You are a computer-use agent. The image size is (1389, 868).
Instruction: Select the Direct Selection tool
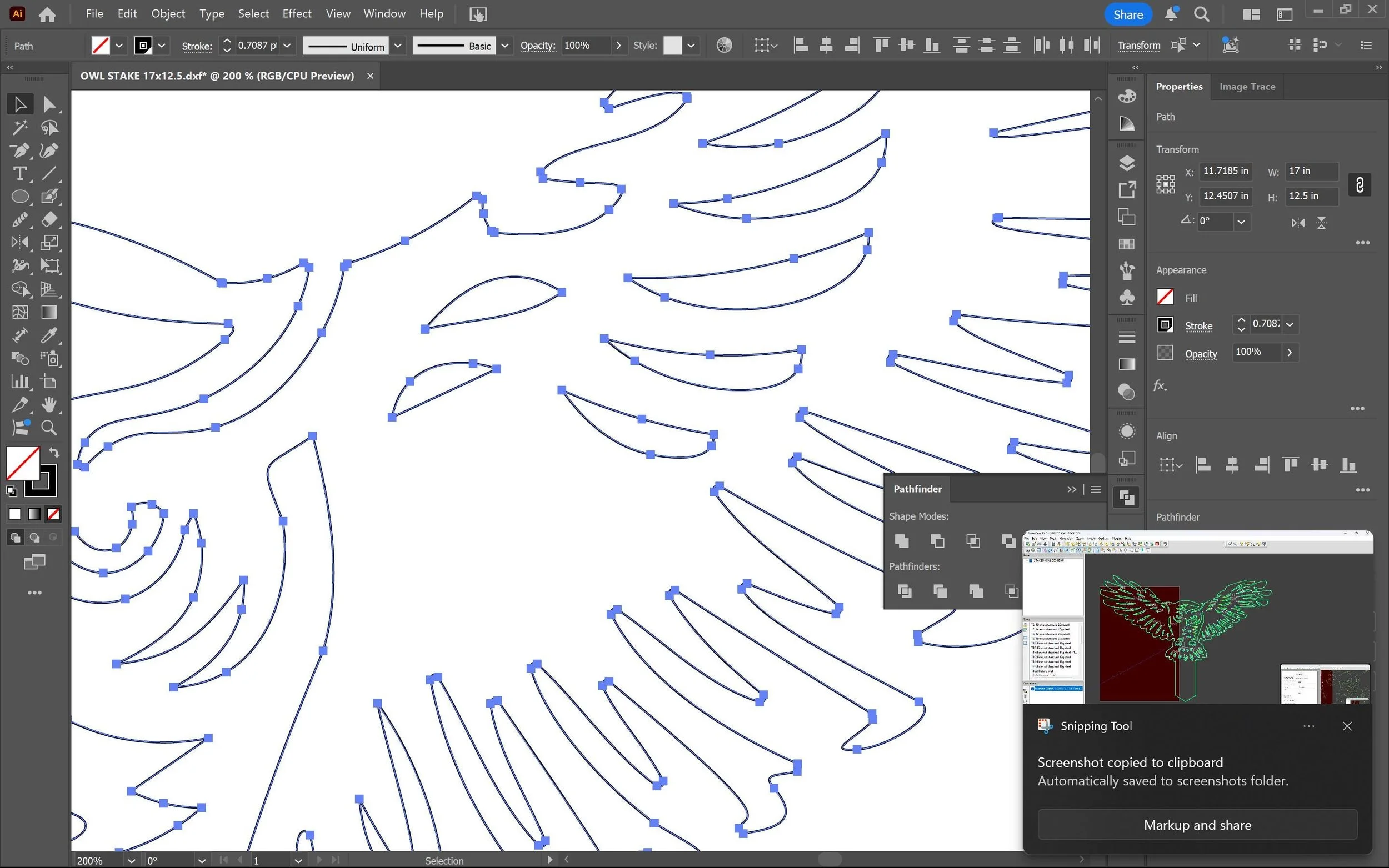click(49, 104)
